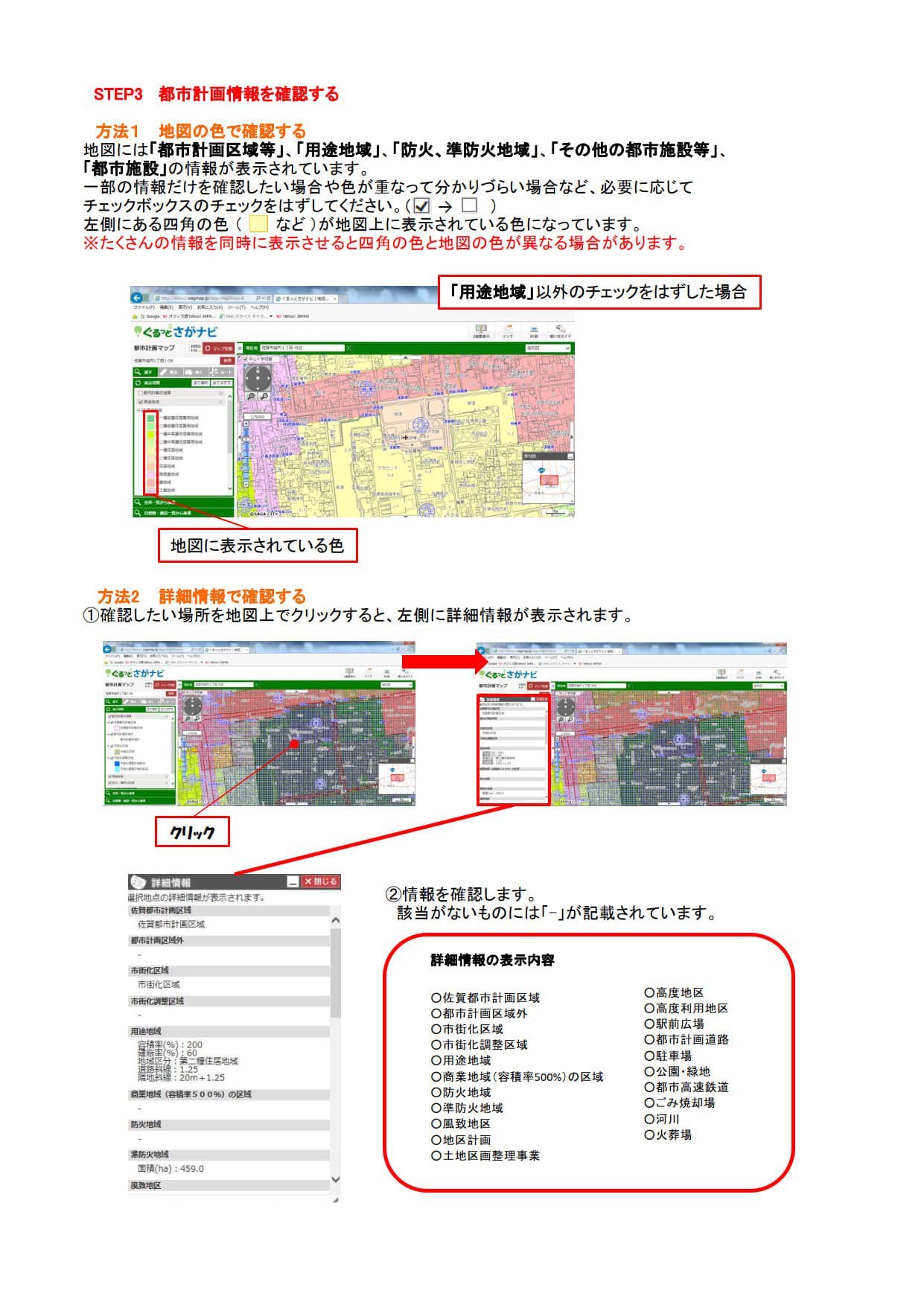924x1305 pixels.
Task: Click 用途地域 heading in 詳細情報 panel
Action: click(145, 1031)
